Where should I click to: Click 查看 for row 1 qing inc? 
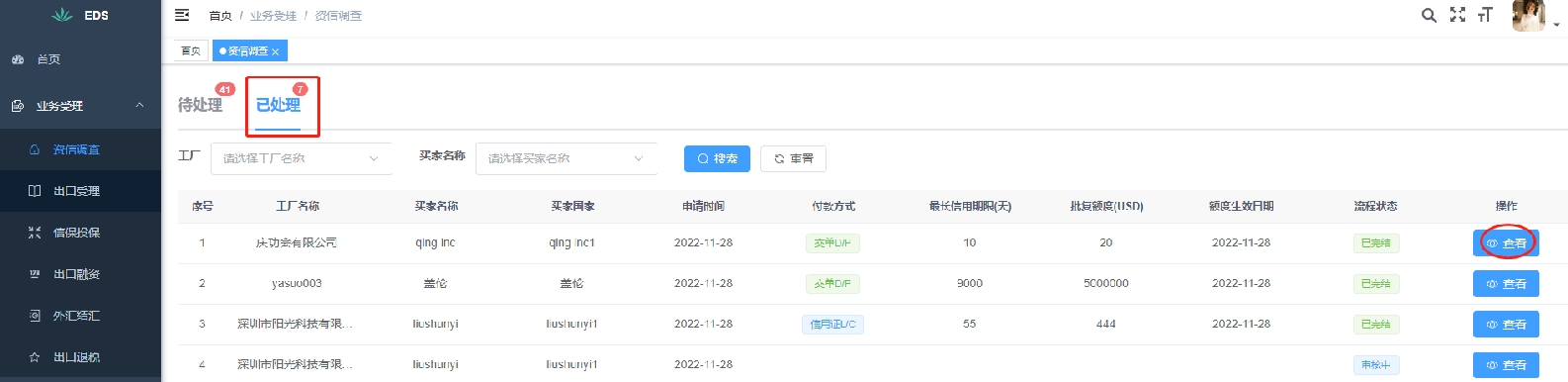click(1506, 242)
